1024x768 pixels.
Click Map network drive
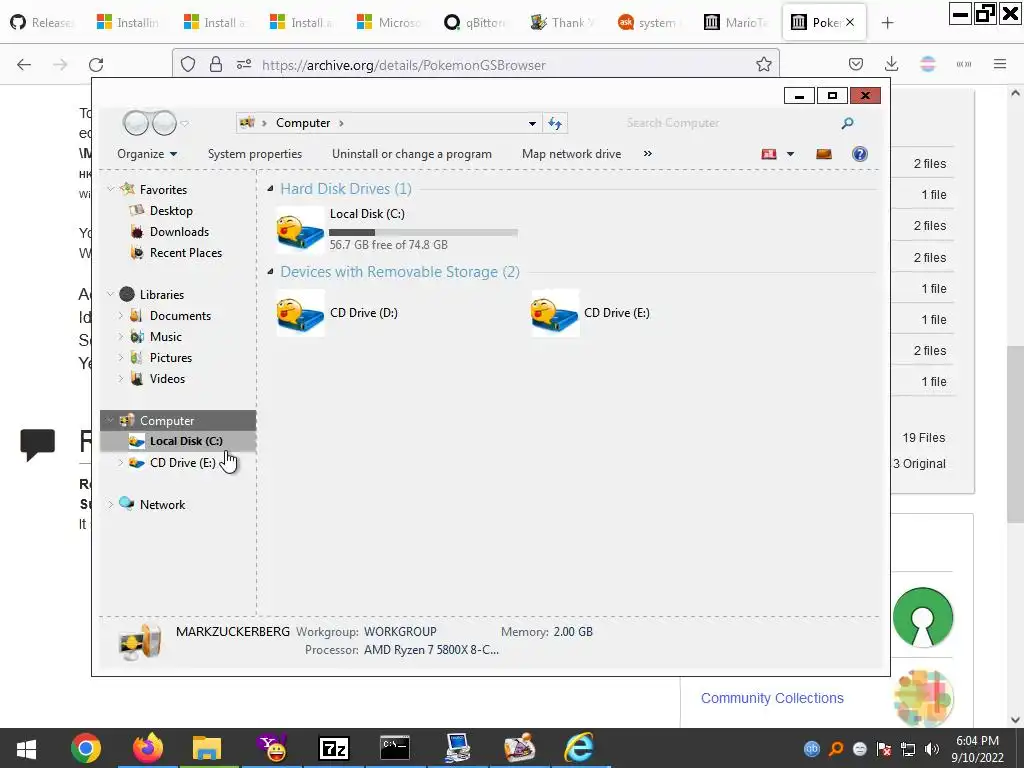click(571, 154)
